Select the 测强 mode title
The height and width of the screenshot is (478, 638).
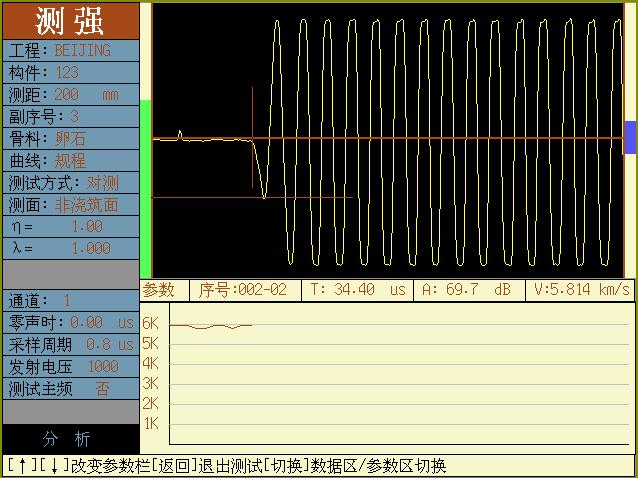tap(69, 21)
